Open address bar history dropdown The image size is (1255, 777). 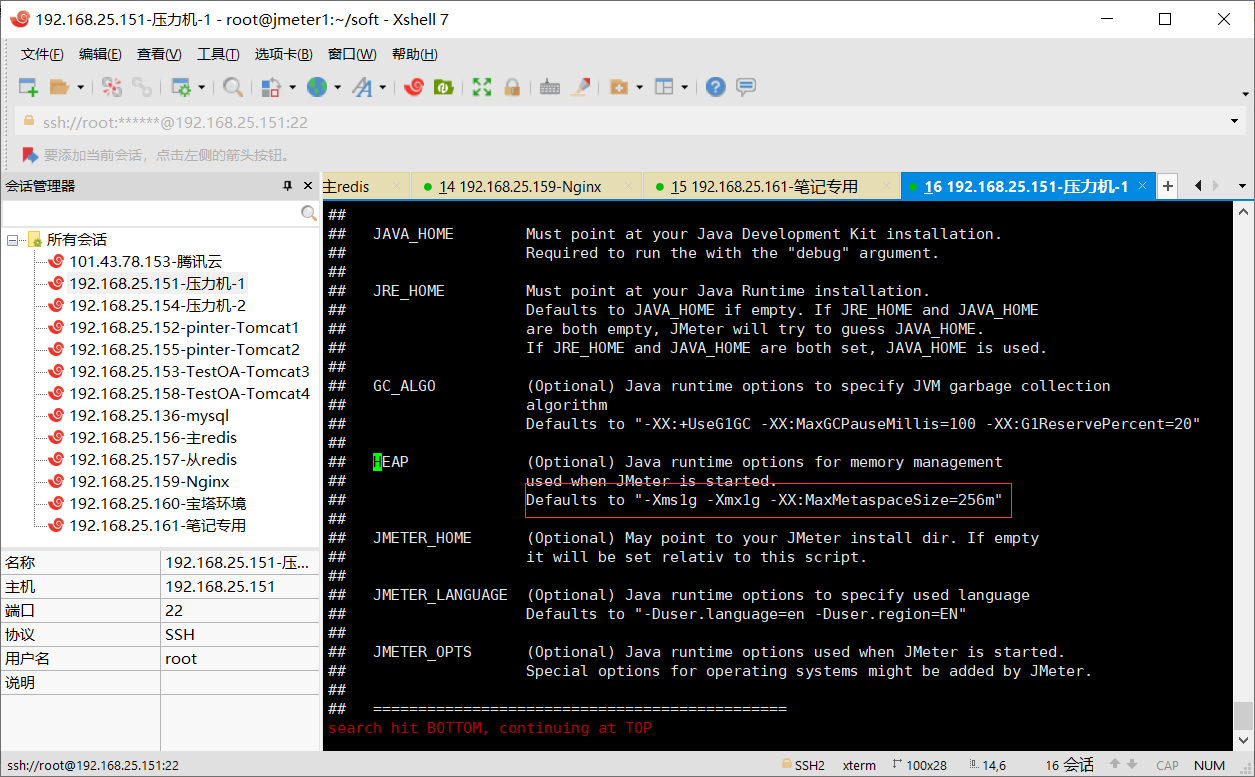[1234, 122]
